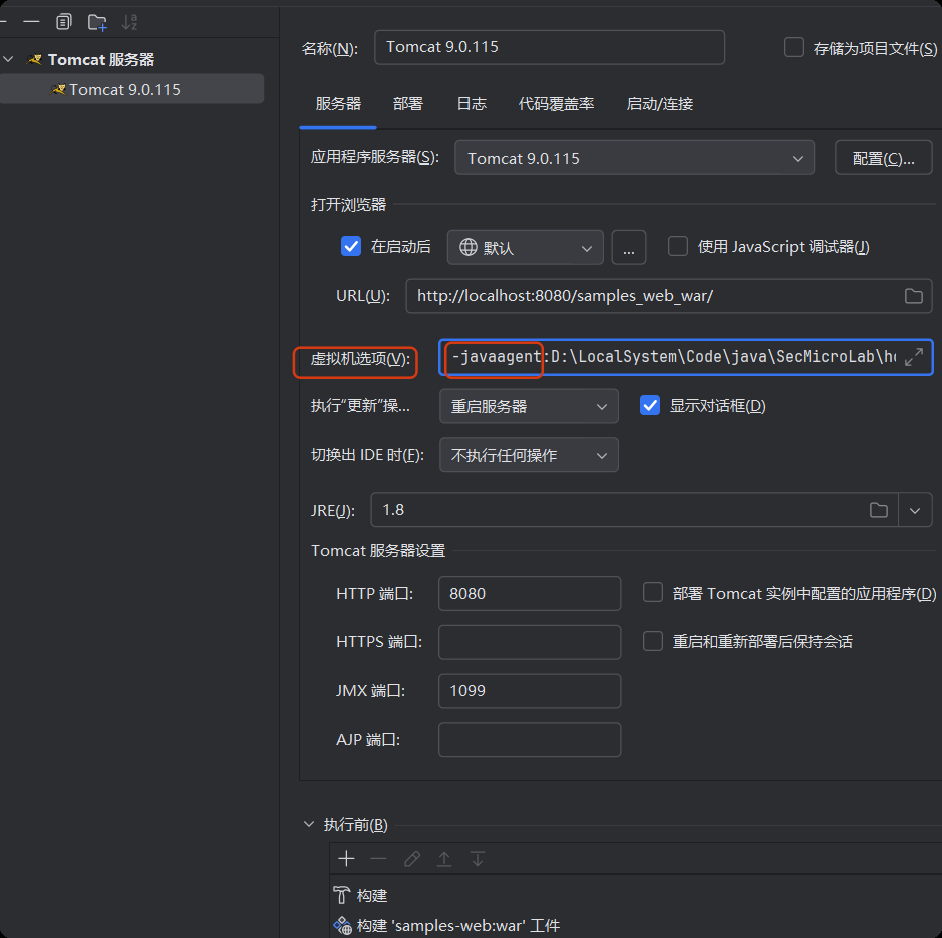This screenshot has width=942, height=938.
Task: Copy the selected run configuration
Action: click(x=64, y=22)
